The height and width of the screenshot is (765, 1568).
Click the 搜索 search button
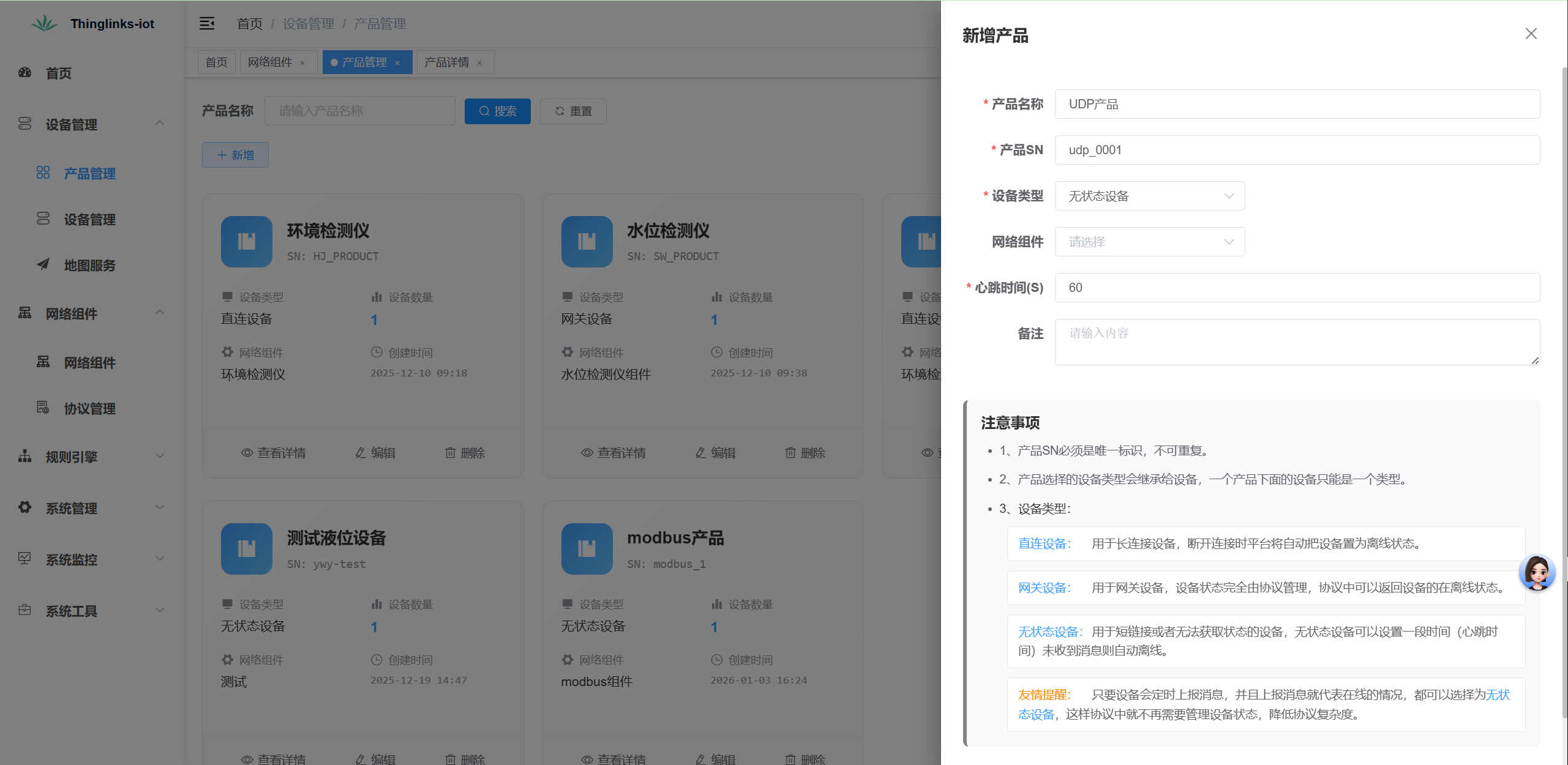click(497, 111)
